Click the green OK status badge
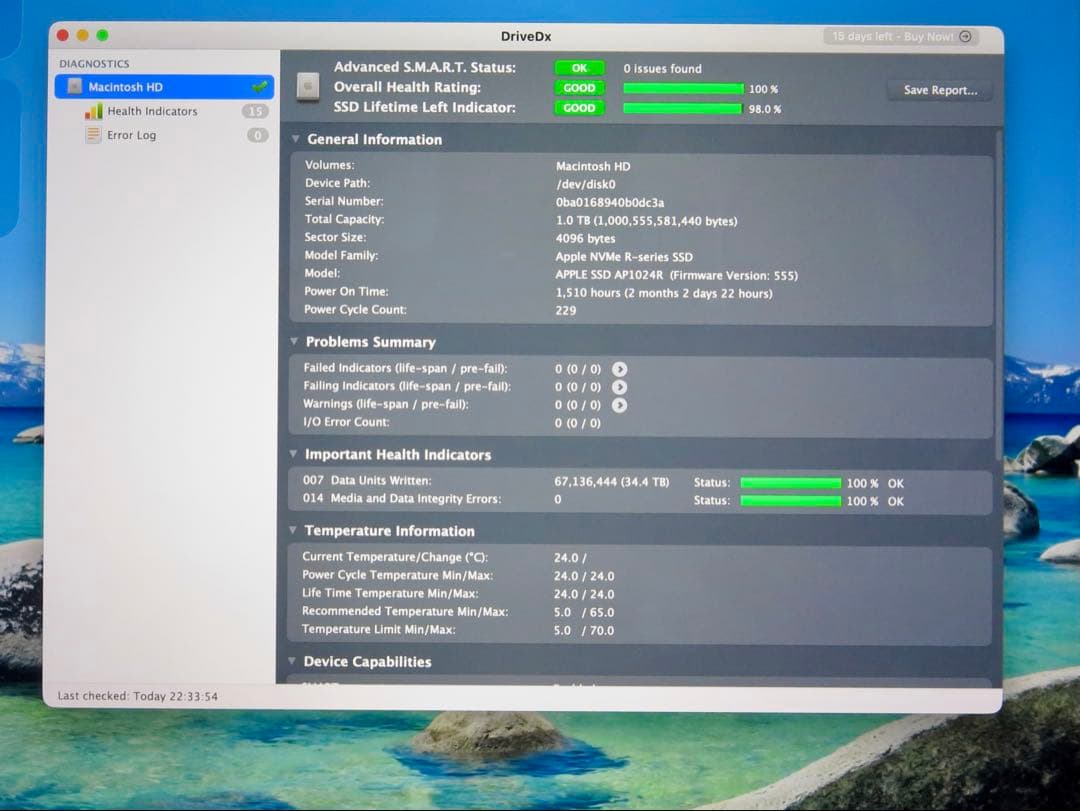This screenshot has height=811, width=1080. [x=579, y=68]
